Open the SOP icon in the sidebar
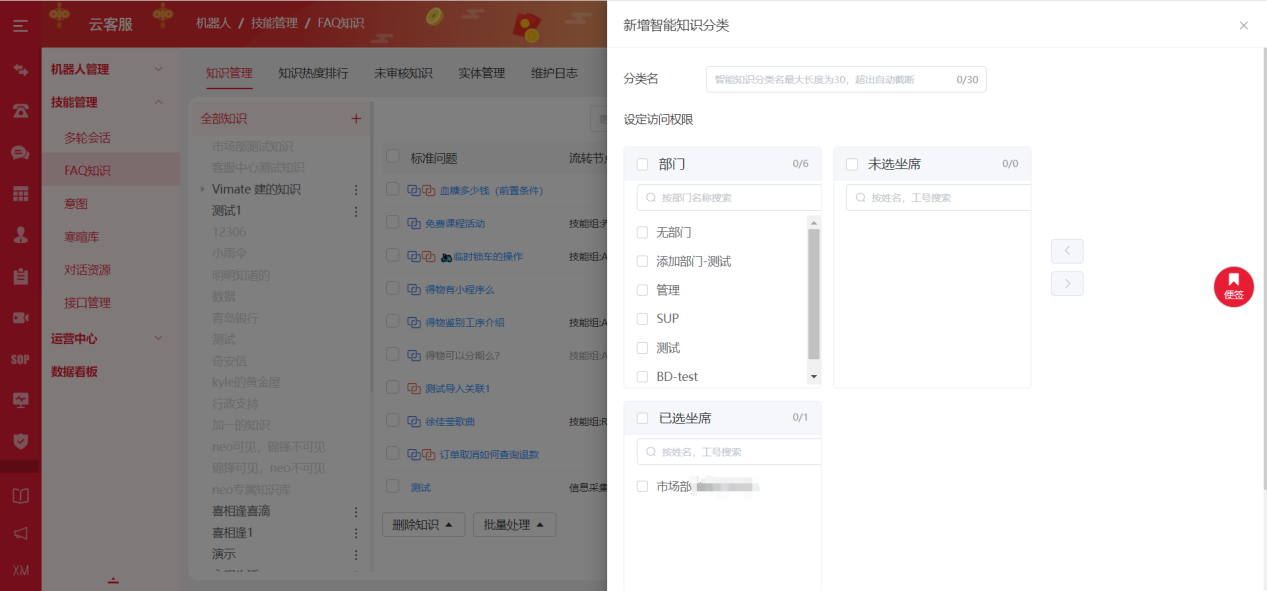 [20, 359]
